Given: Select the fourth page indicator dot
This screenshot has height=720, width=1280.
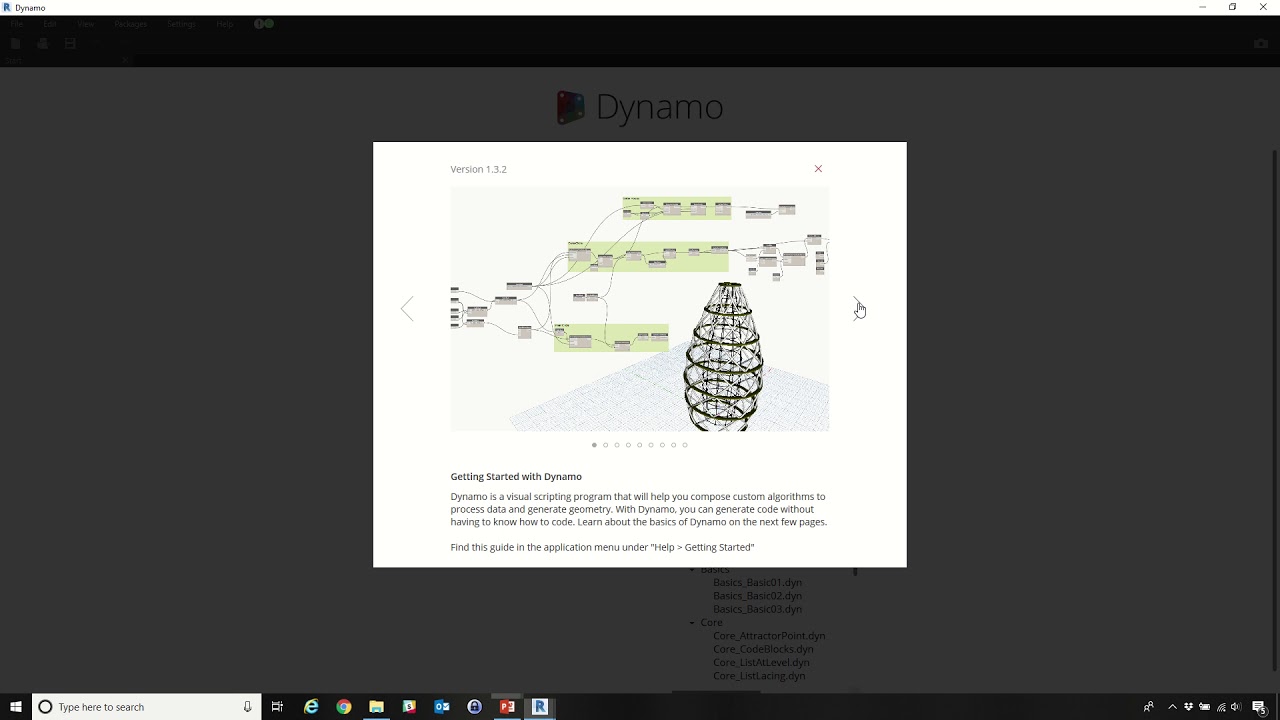Looking at the screenshot, I should (628, 445).
